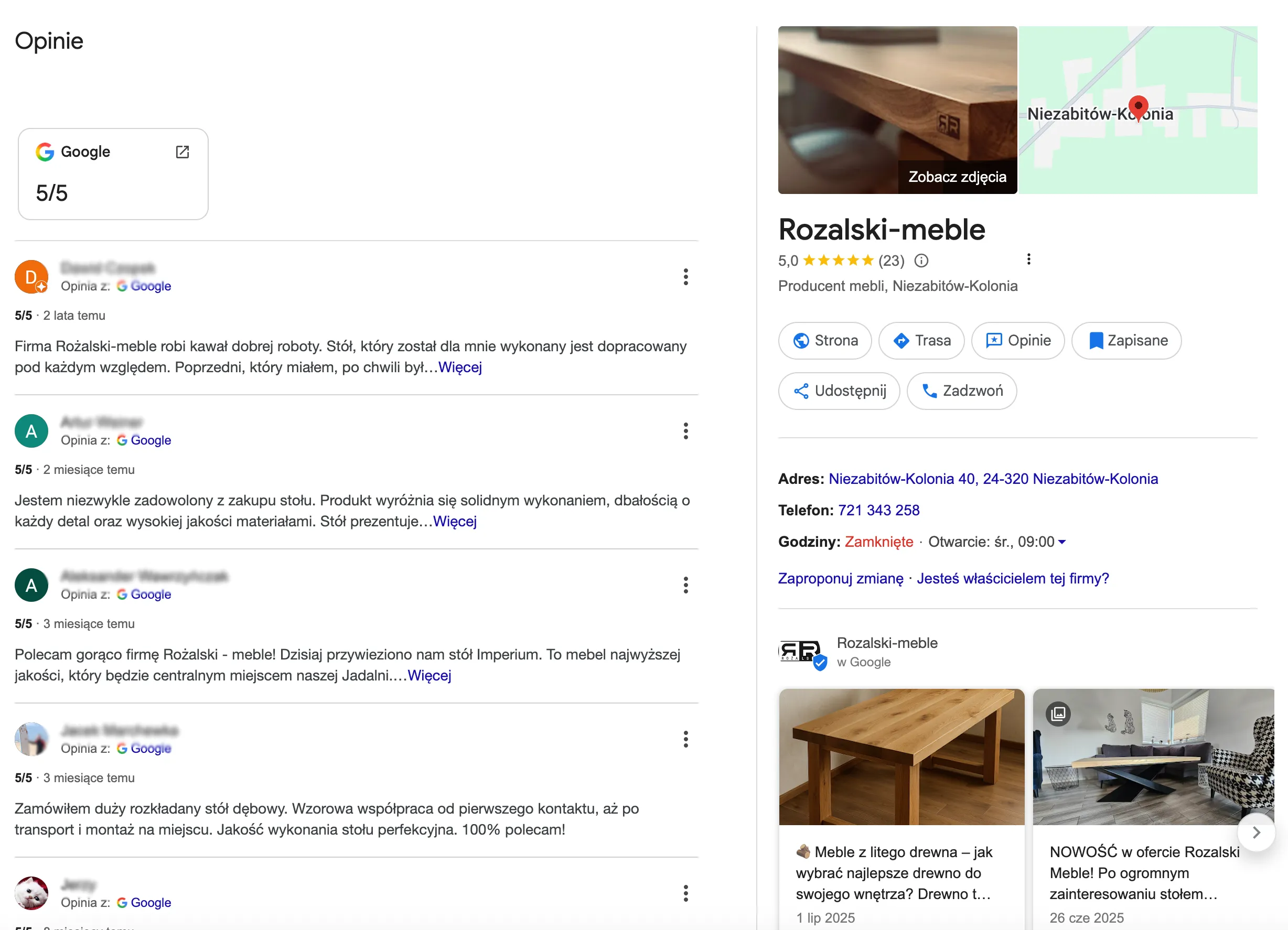This screenshot has height=930, width=1288.
Task: Open the address Niezabitów-Kolonia 40 link
Action: pyautogui.click(x=993, y=478)
